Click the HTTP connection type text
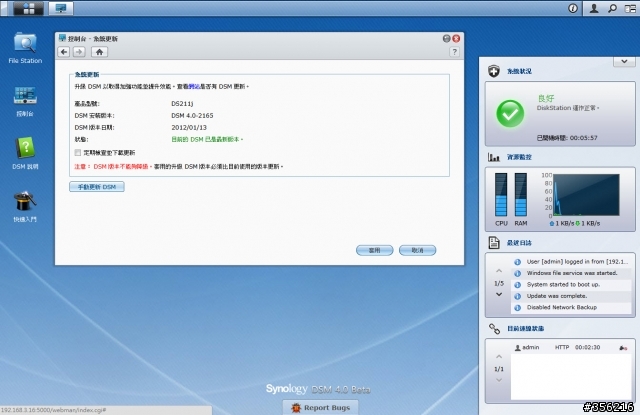Viewport: 640px width, 415px height. tap(562, 347)
